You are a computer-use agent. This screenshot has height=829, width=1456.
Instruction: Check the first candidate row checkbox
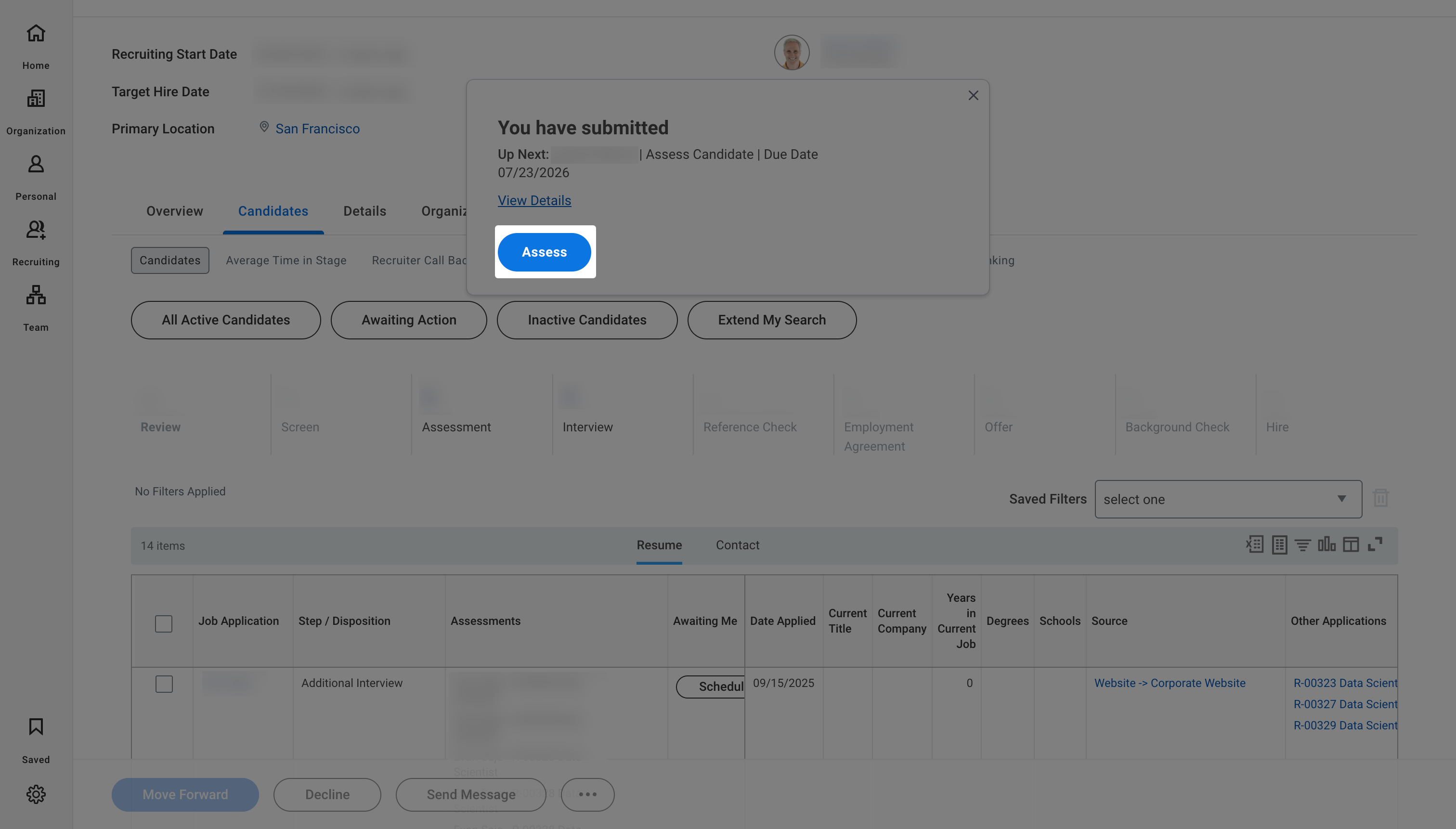[x=164, y=683]
